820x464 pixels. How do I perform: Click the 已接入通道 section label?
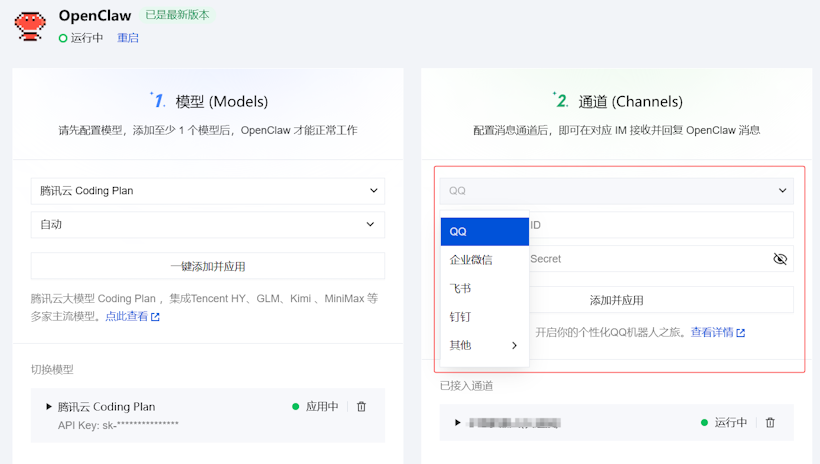pos(466,386)
